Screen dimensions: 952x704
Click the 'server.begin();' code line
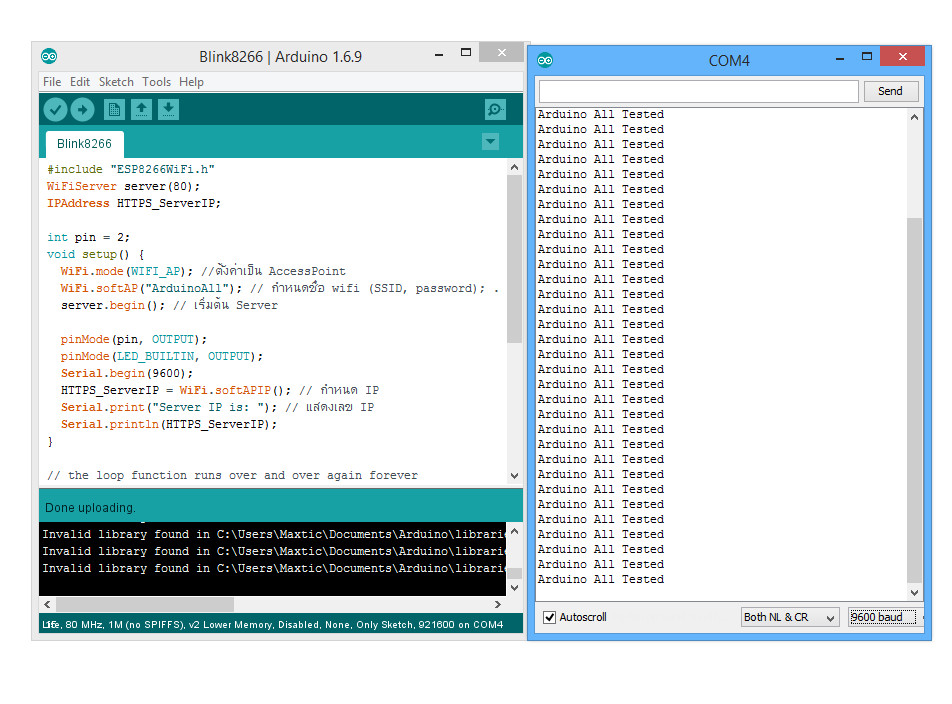(113, 305)
